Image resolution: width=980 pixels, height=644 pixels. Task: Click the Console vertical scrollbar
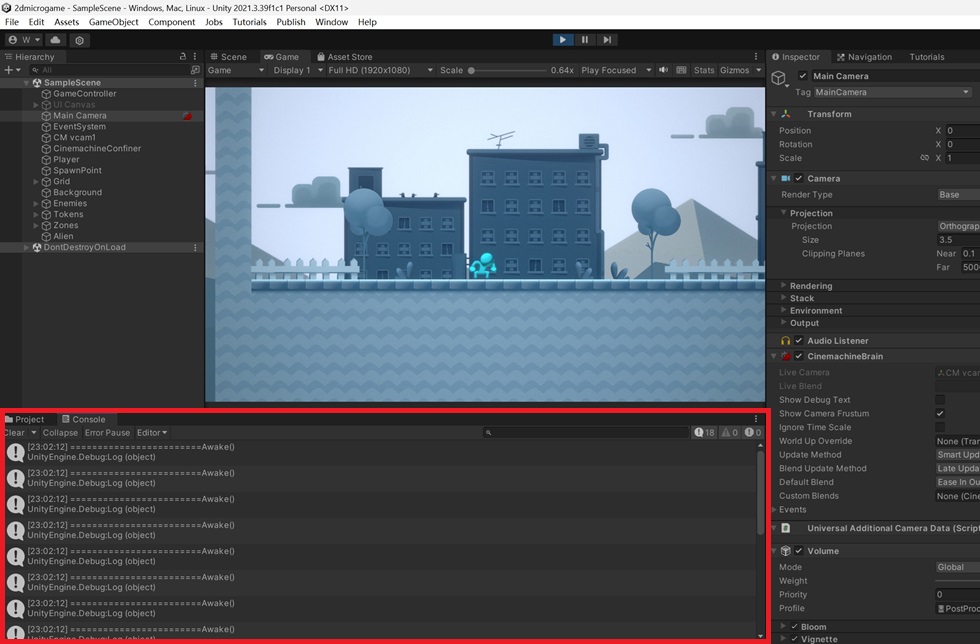coord(760,491)
